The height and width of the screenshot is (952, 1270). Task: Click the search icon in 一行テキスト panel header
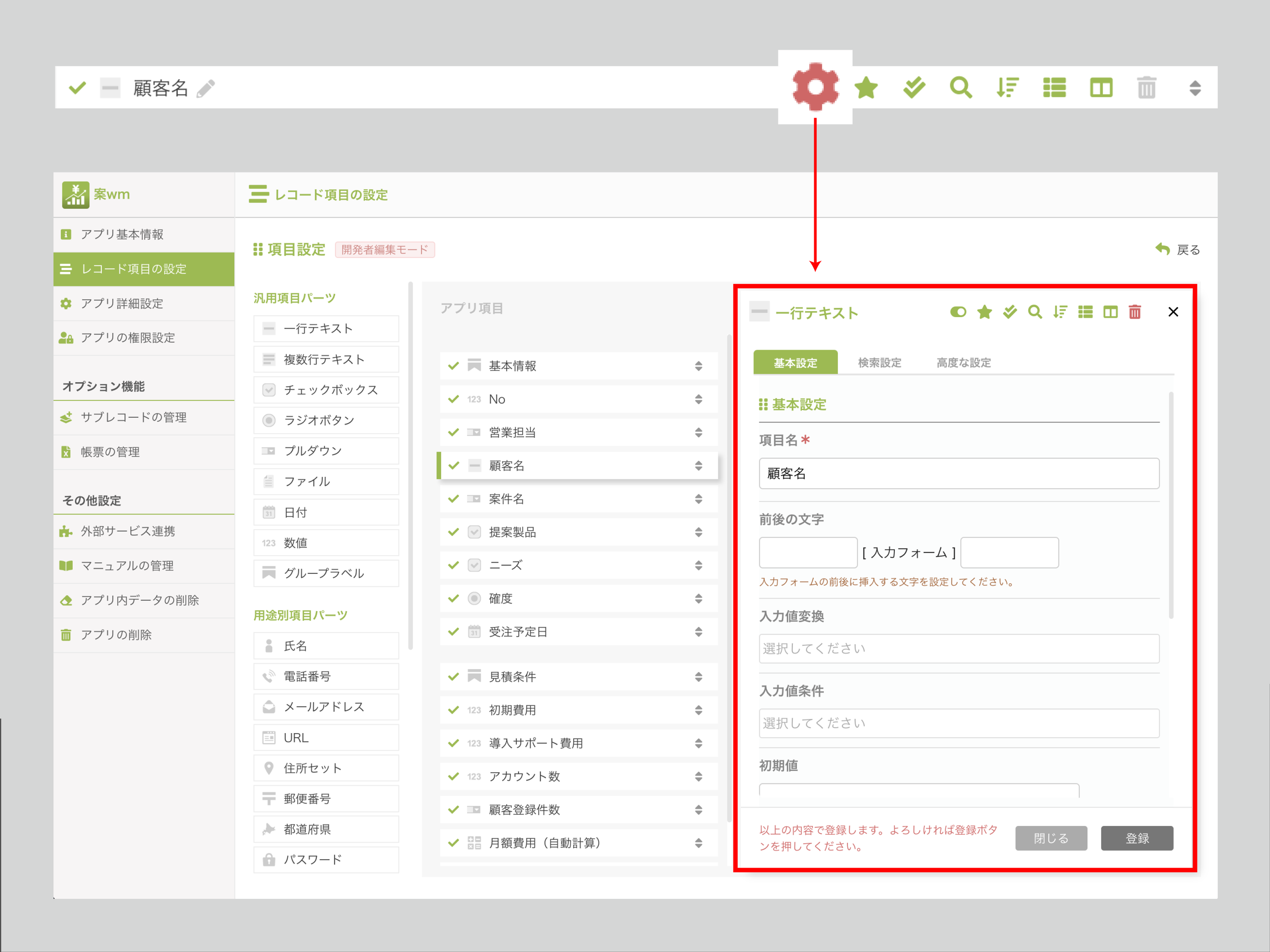pyautogui.click(x=1035, y=312)
